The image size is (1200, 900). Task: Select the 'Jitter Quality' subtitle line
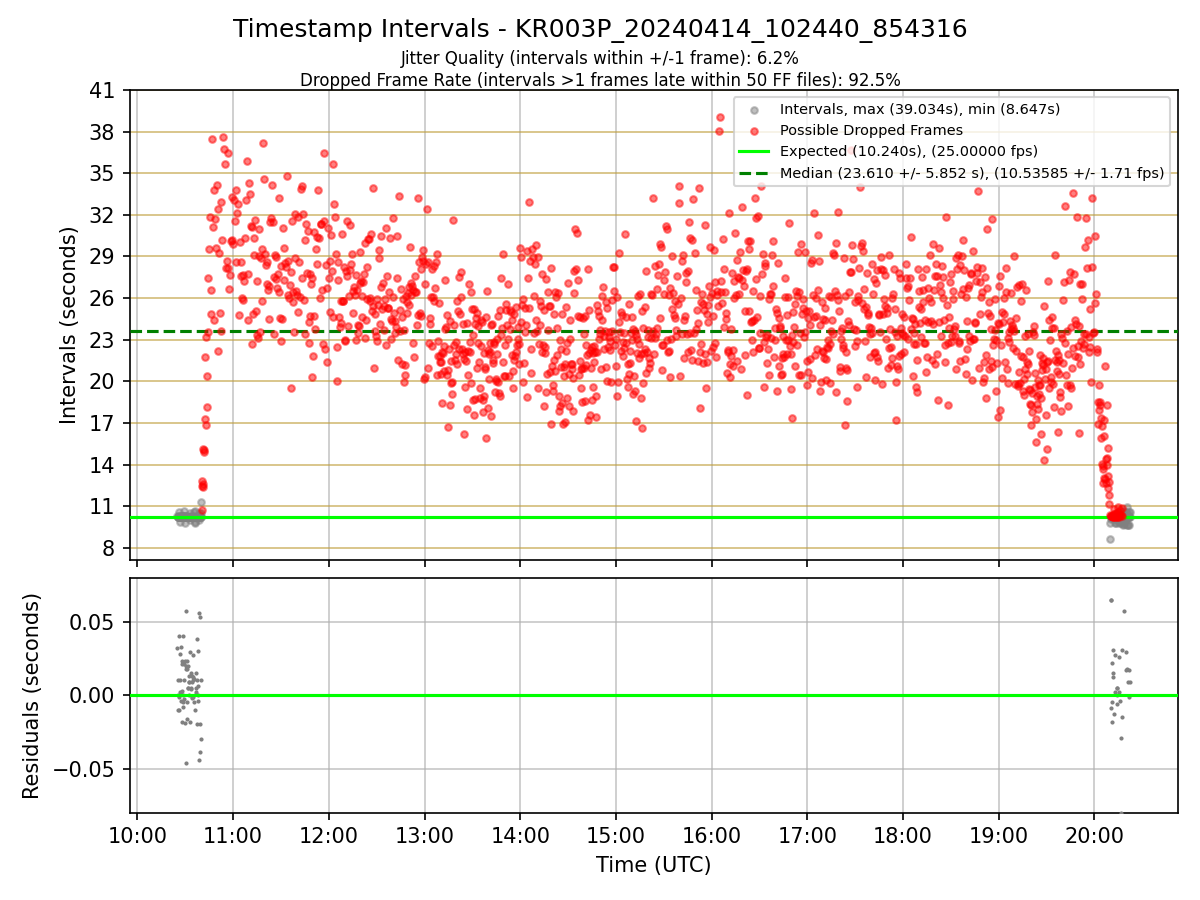[600, 58]
